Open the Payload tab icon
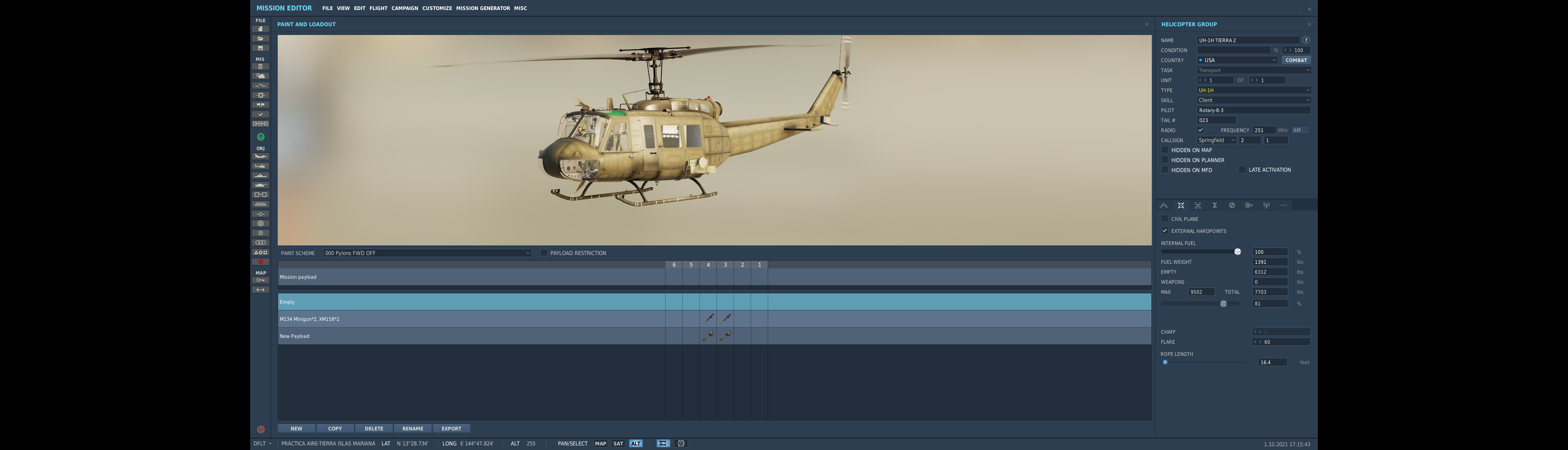 pos(1180,205)
